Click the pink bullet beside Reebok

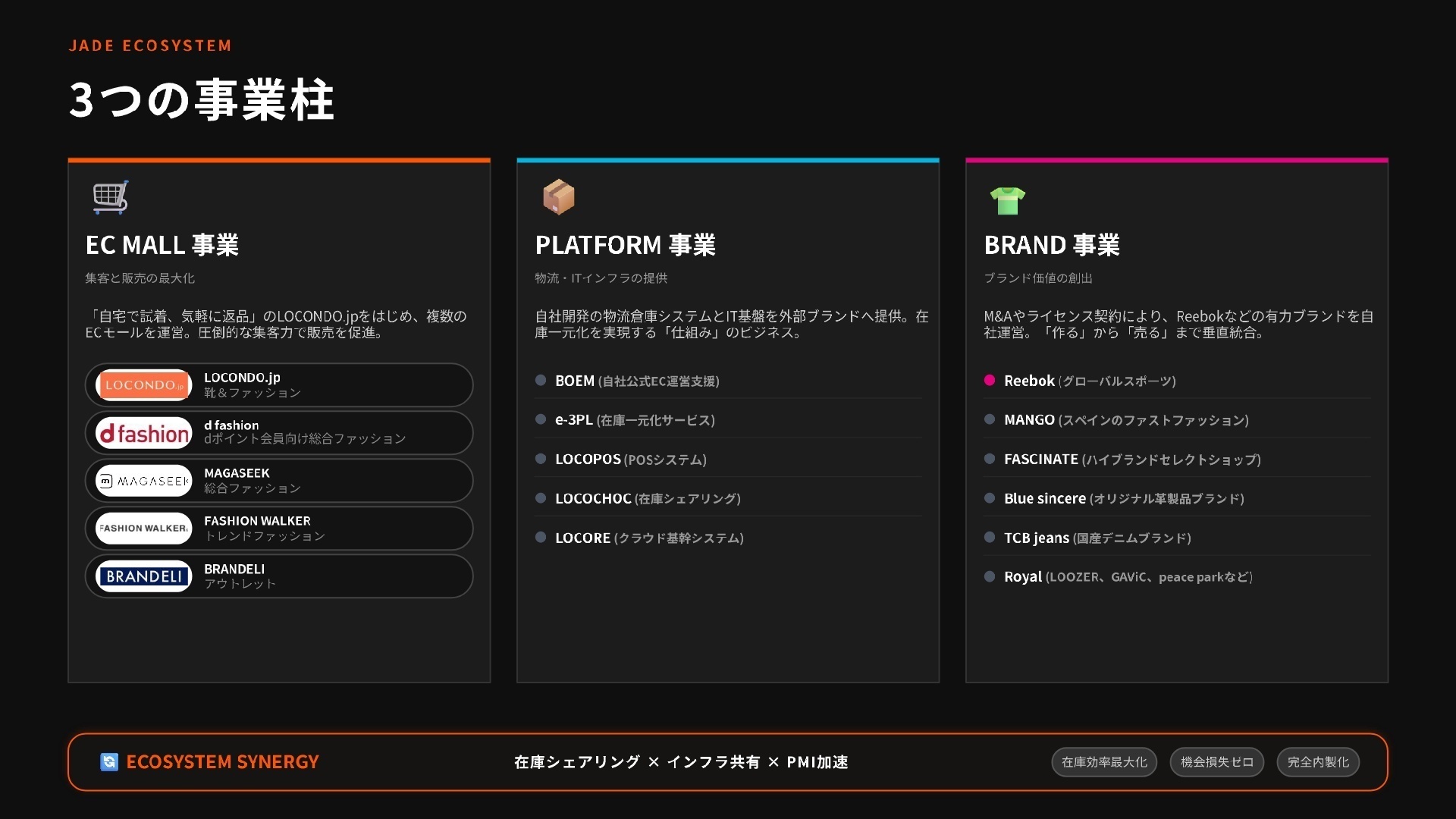tap(990, 381)
